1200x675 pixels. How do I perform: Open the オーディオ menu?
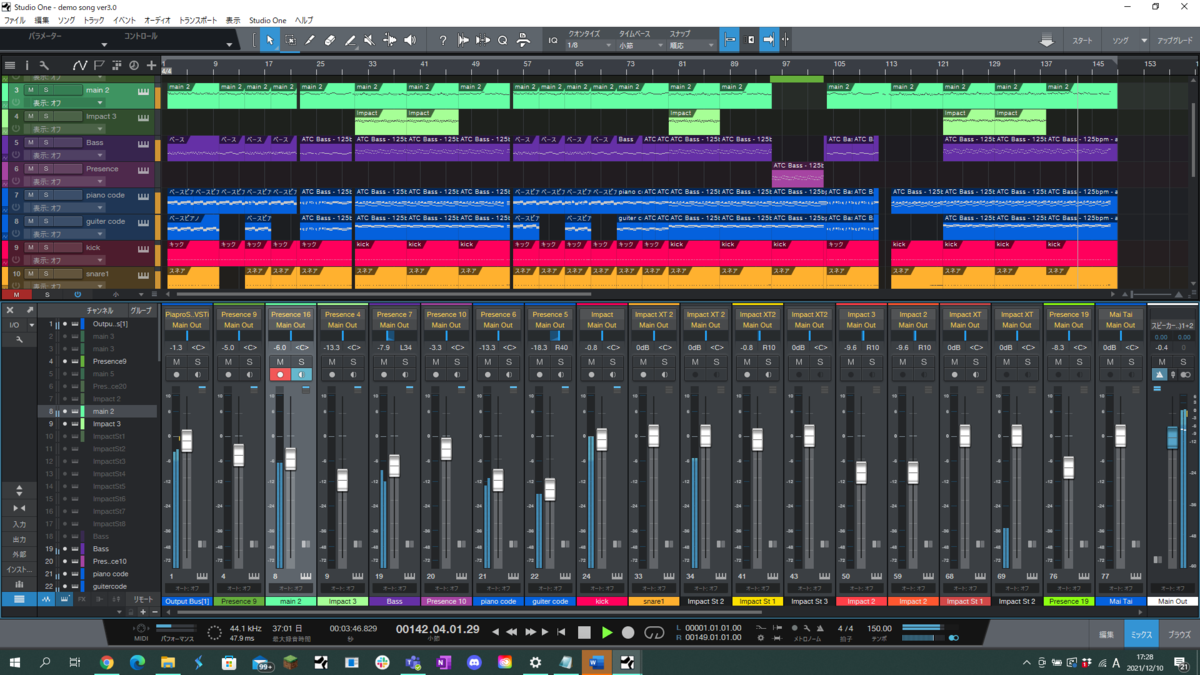point(157,20)
